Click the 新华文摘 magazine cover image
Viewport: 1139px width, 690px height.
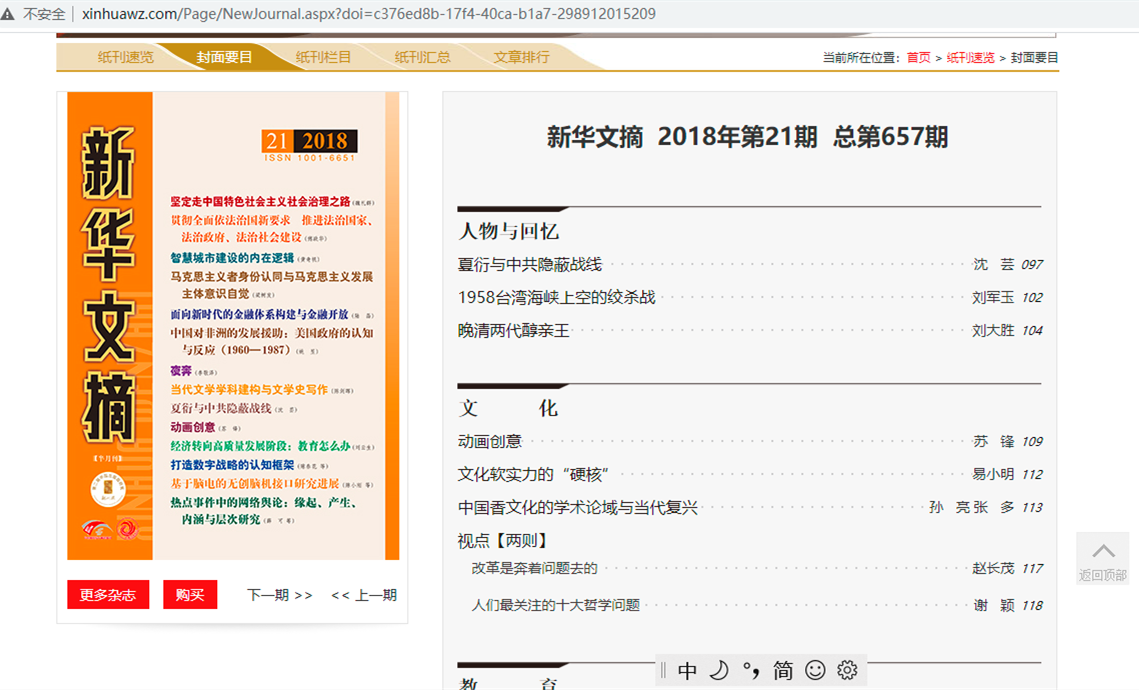point(233,325)
